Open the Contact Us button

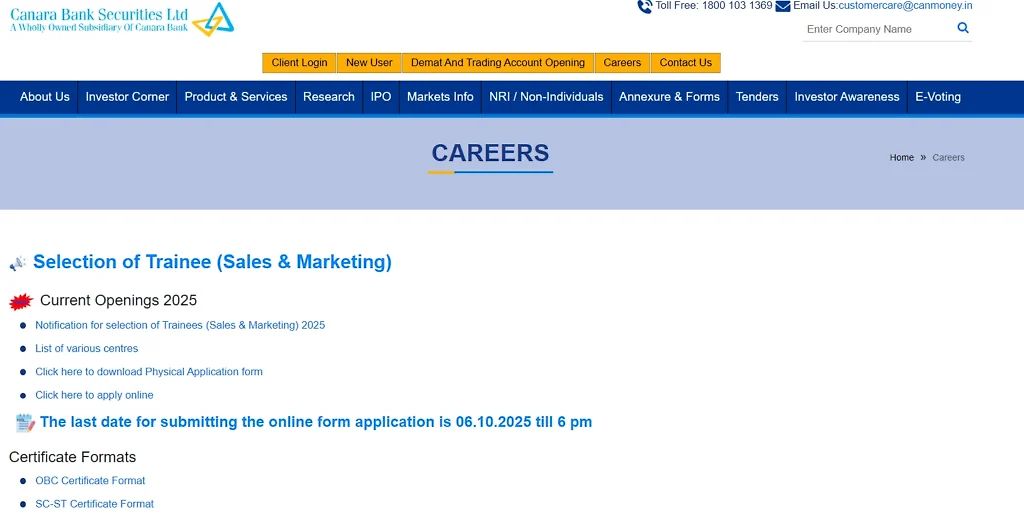pos(685,63)
